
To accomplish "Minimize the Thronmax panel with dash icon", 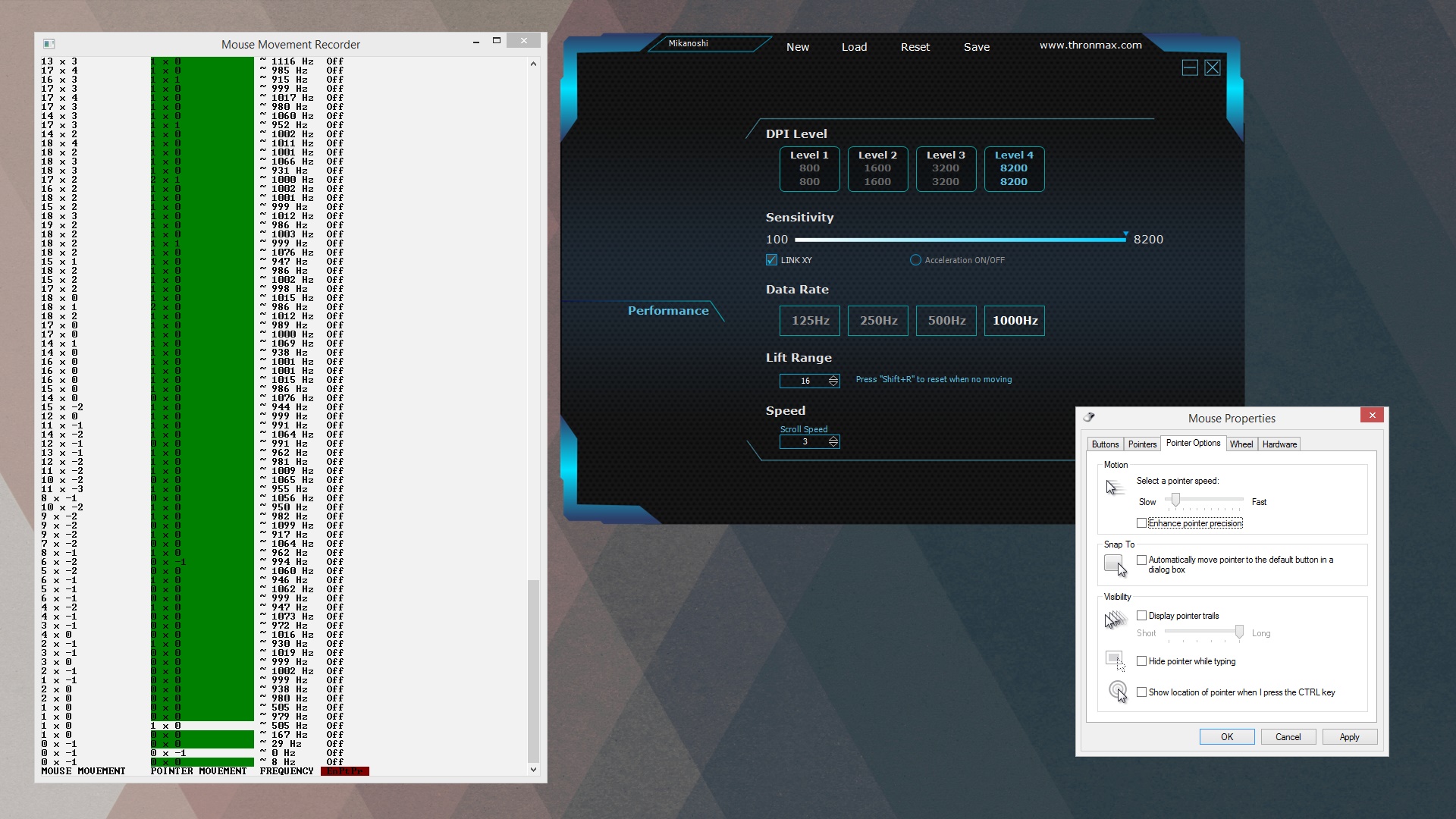I will click(1190, 68).
